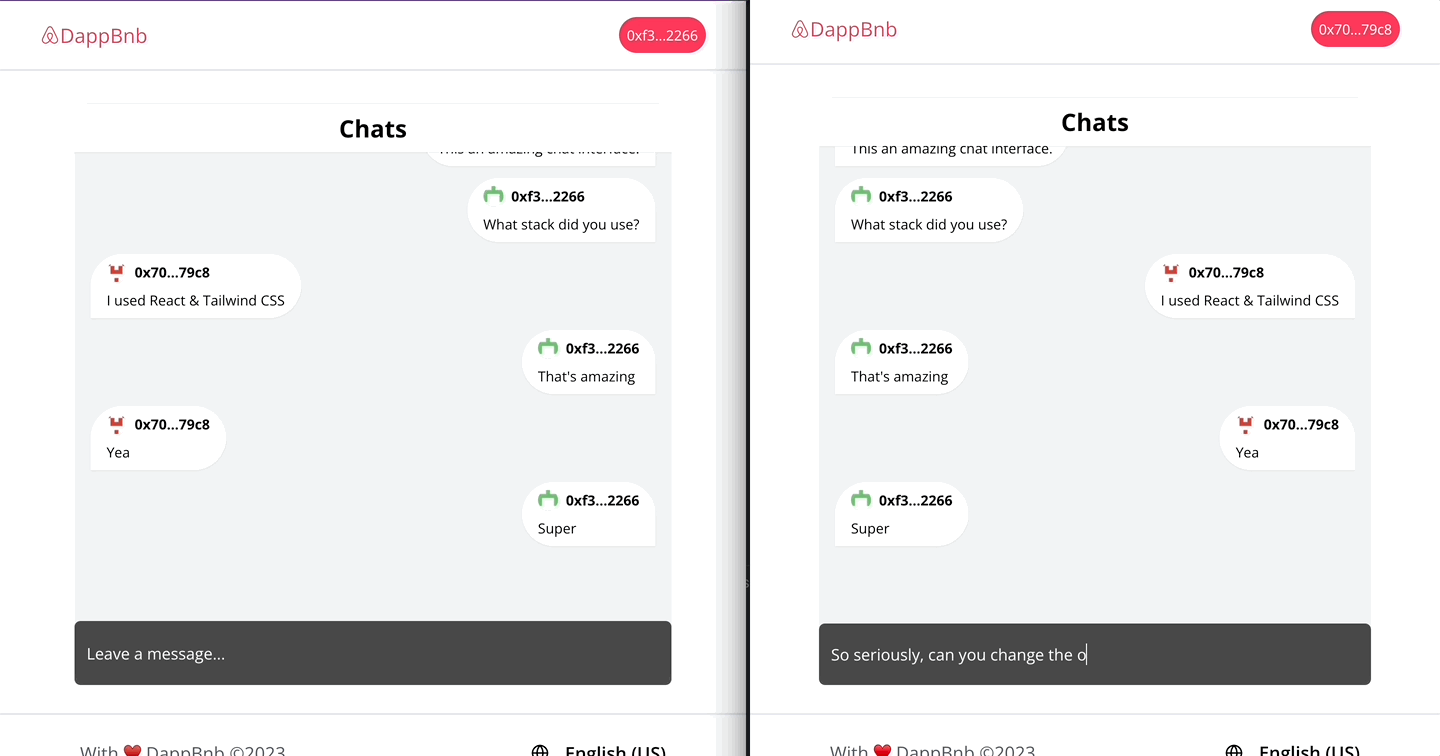Viewport: 1440px width, 756px height.
Task: Click red avatar on right pane's 'Yea' message
Action: click(x=1246, y=424)
